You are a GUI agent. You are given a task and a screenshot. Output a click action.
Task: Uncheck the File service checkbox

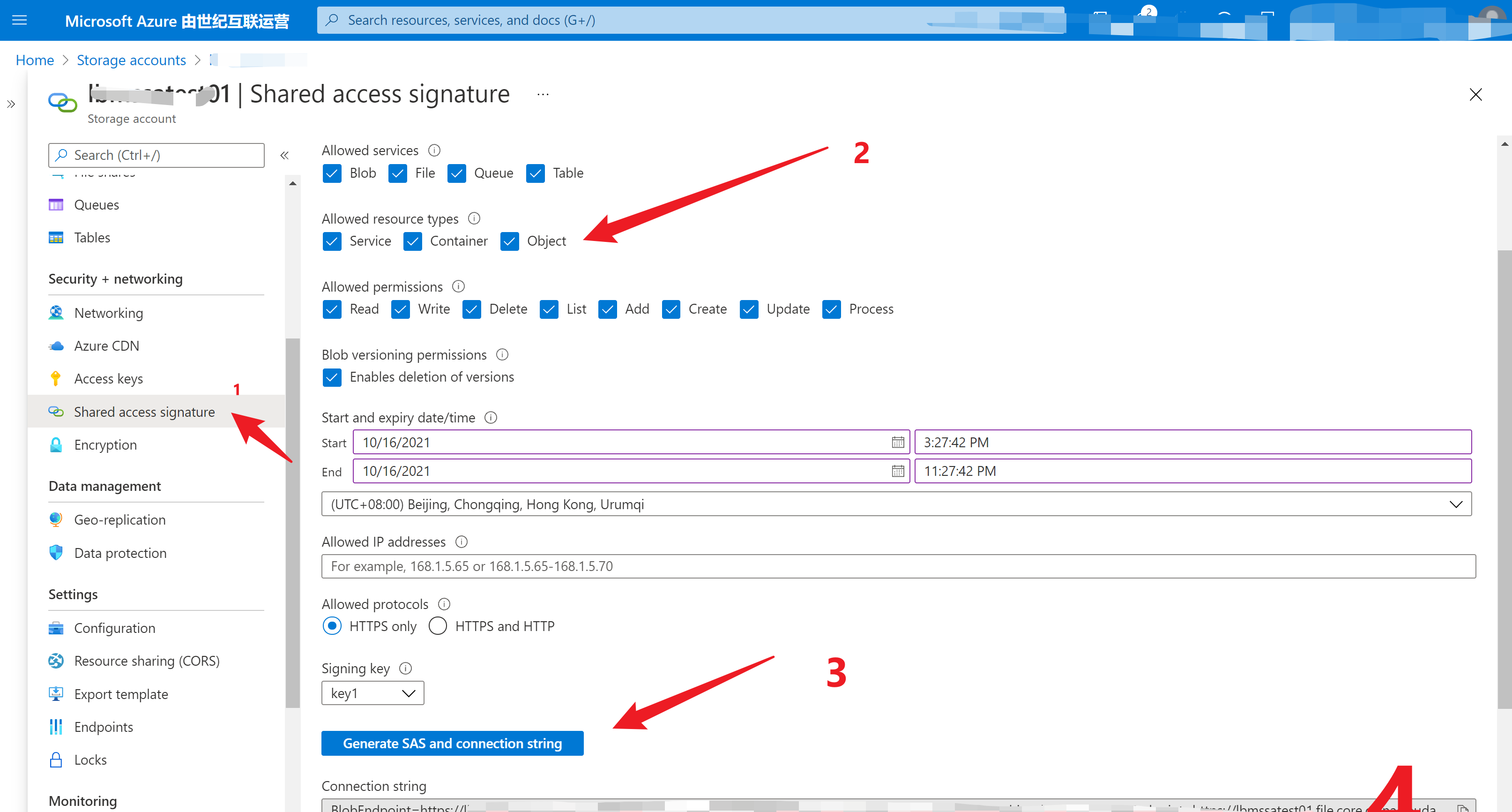(397, 173)
